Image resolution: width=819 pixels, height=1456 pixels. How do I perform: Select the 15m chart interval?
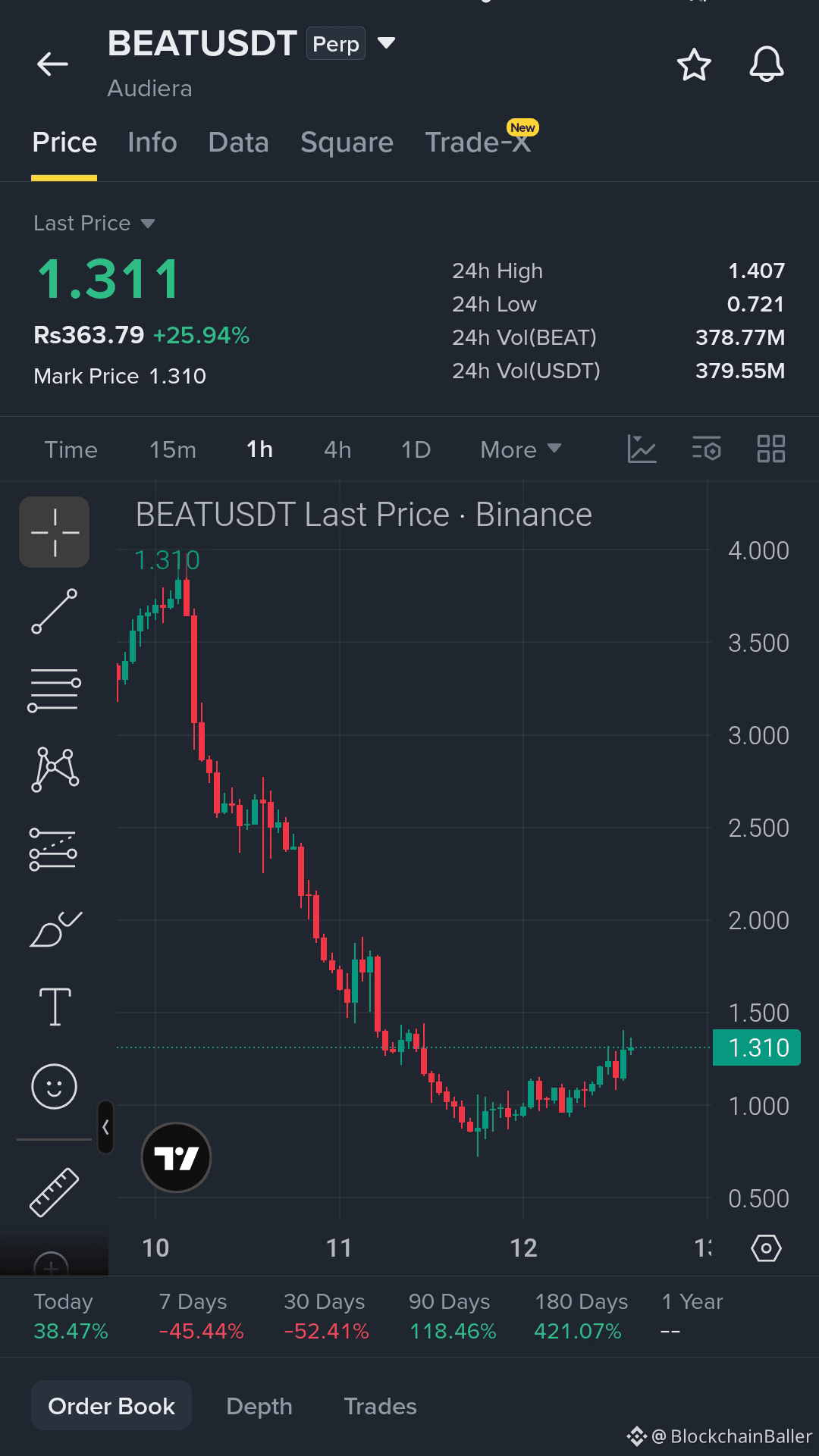click(x=172, y=449)
